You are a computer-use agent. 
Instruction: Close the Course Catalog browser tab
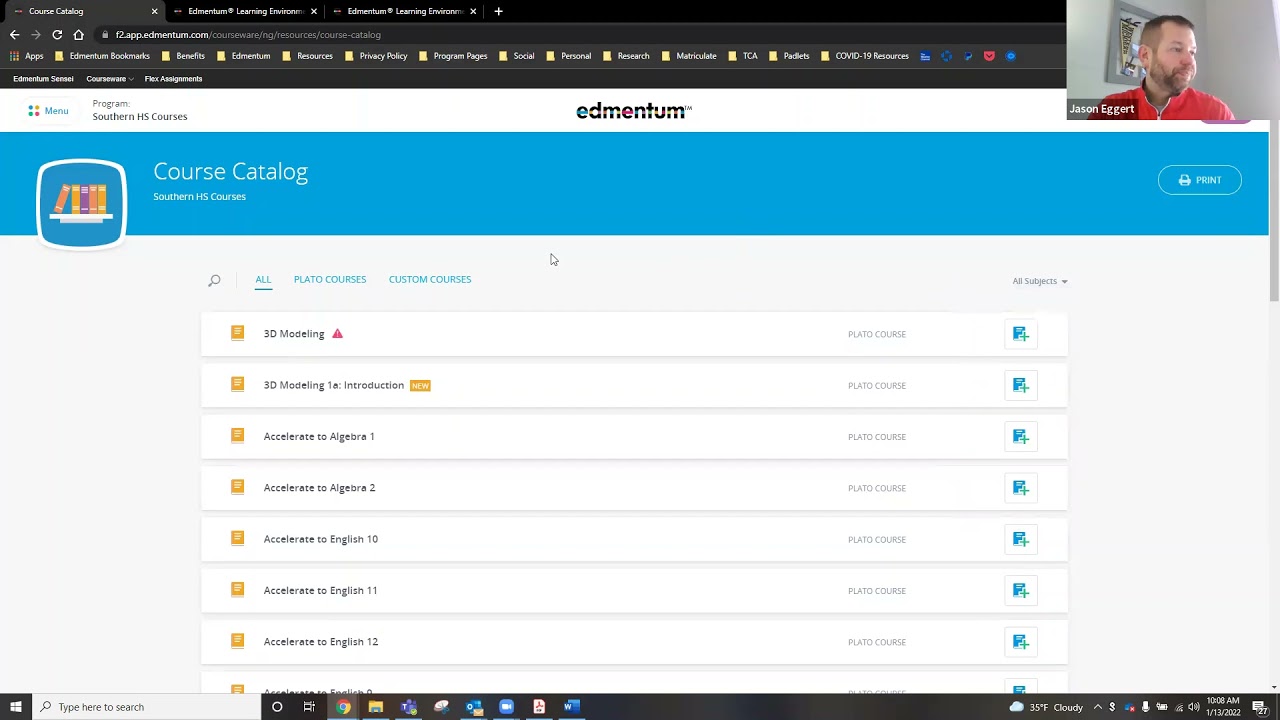coord(154,11)
